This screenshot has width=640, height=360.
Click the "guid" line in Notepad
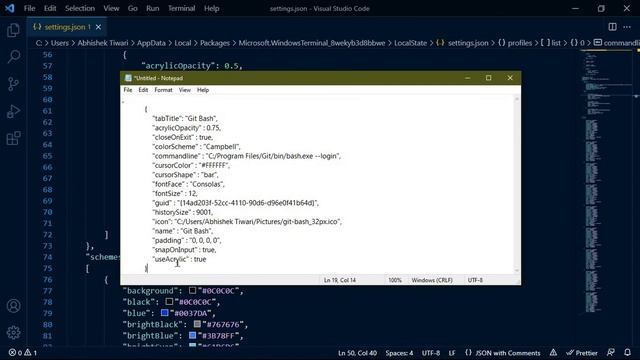(x=236, y=203)
